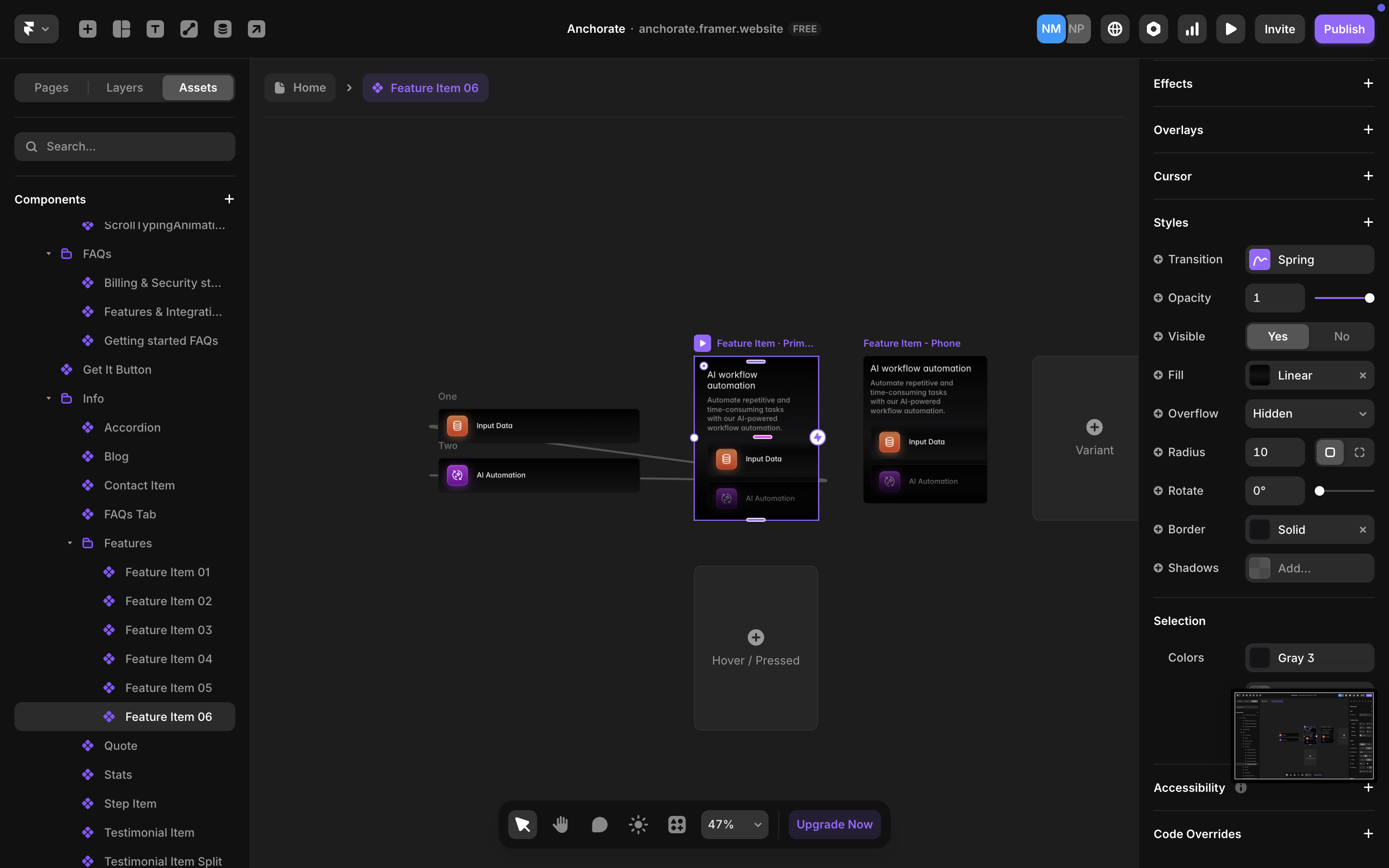The height and width of the screenshot is (868, 1389).
Task: Collapse the Features folder in Assets
Action: pos(70,542)
